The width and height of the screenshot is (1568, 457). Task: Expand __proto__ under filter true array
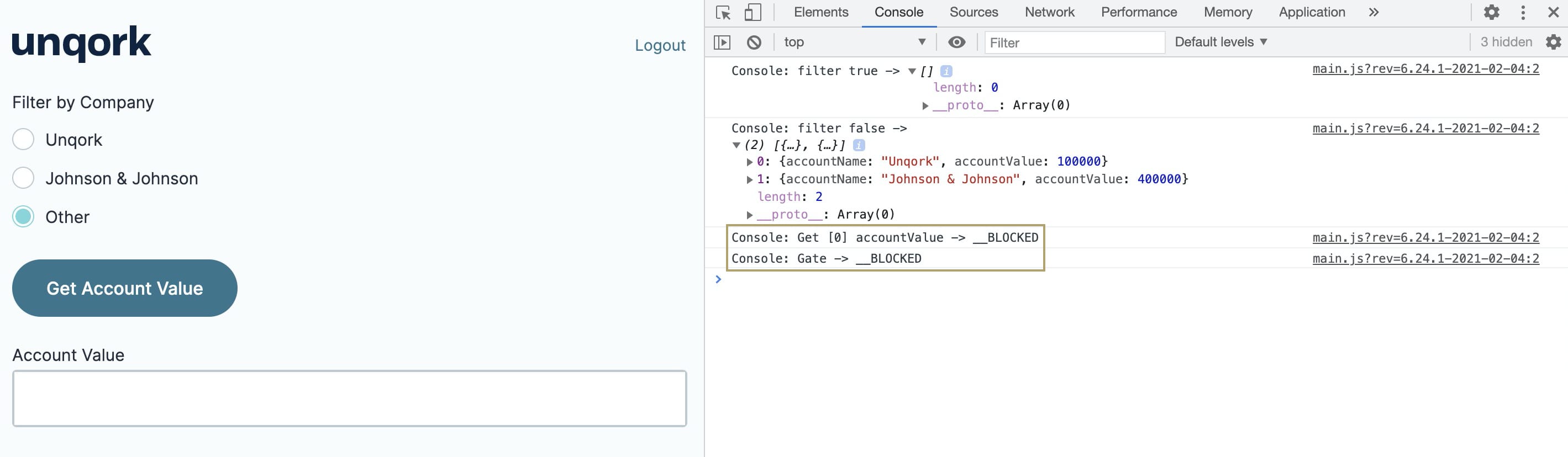[925, 106]
